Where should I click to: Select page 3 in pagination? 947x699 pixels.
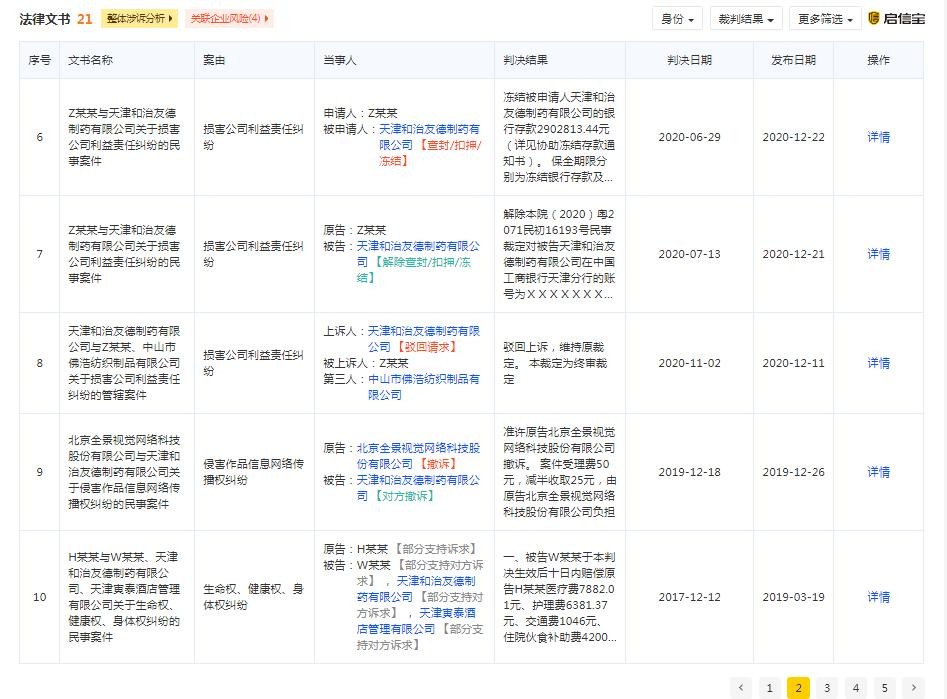827,687
